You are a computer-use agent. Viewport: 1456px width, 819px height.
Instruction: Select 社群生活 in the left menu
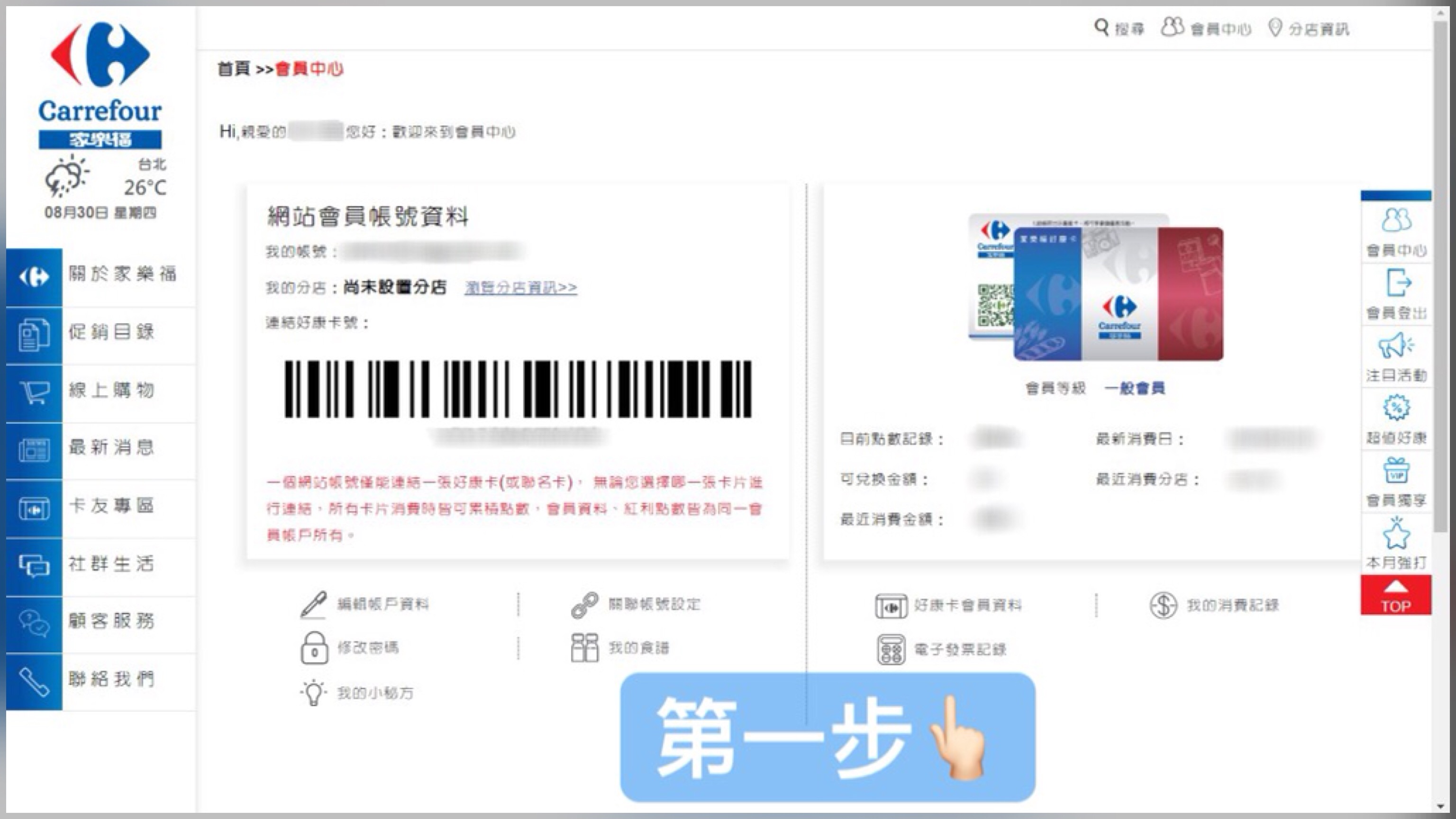click(111, 564)
